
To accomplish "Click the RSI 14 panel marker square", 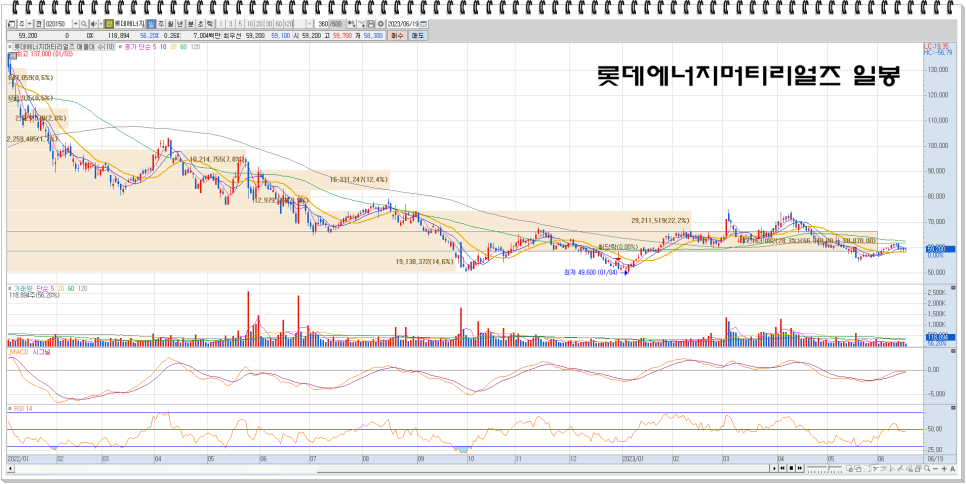I will [10, 407].
